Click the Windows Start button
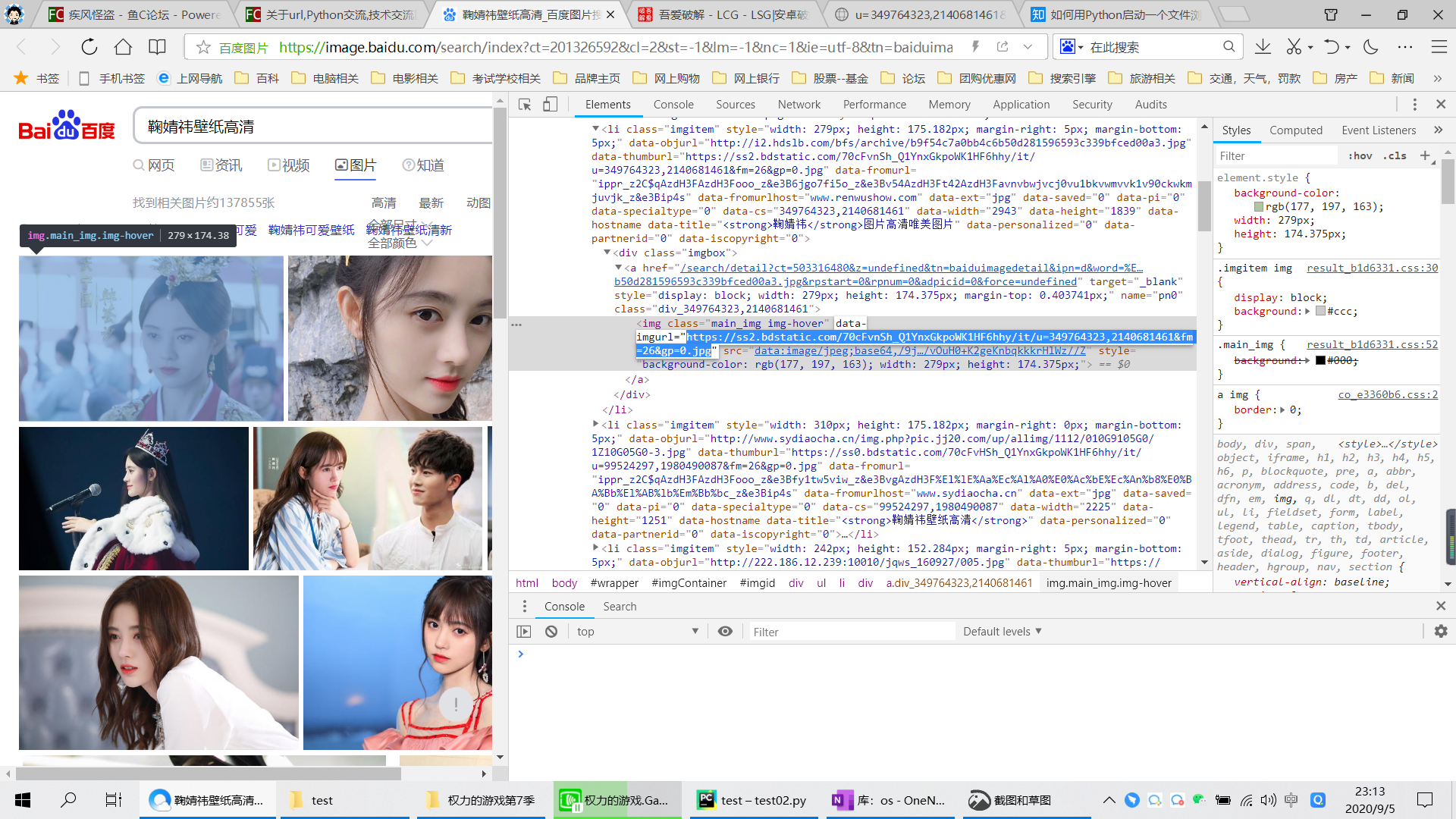This screenshot has width=1456, height=819. (x=23, y=800)
